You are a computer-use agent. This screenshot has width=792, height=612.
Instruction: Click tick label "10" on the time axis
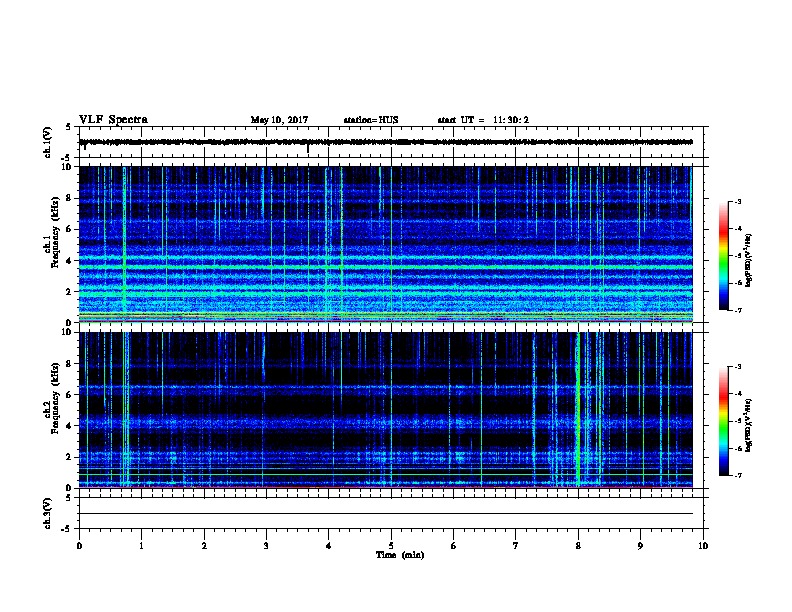tap(703, 546)
